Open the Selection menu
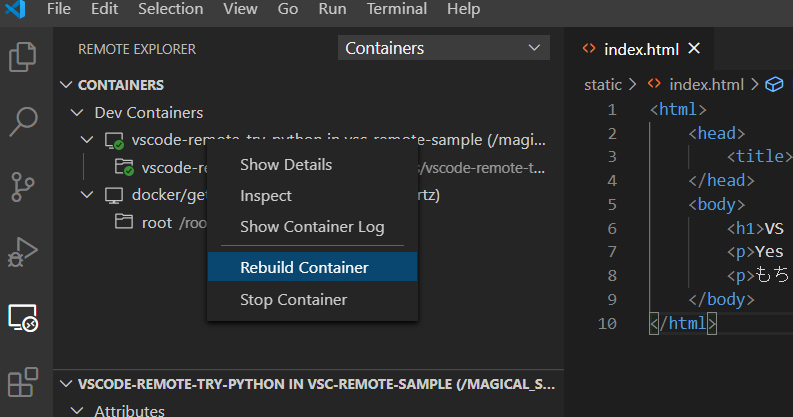 [x=171, y=9]
